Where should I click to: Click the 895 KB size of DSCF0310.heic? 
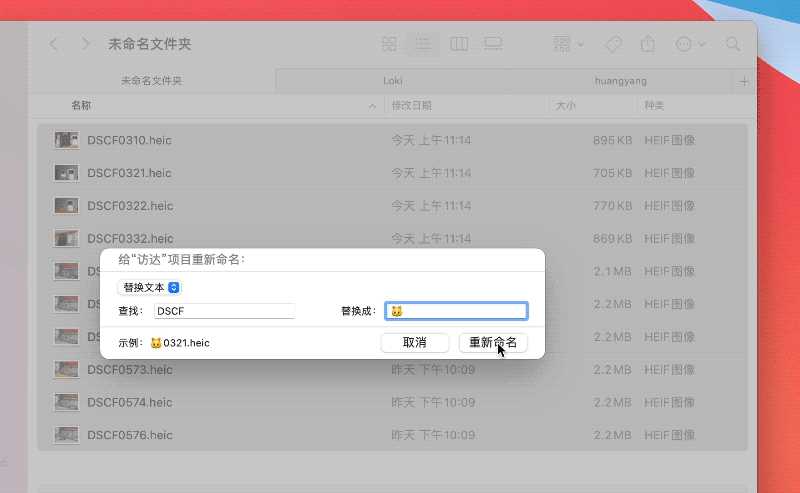[612, 140]
